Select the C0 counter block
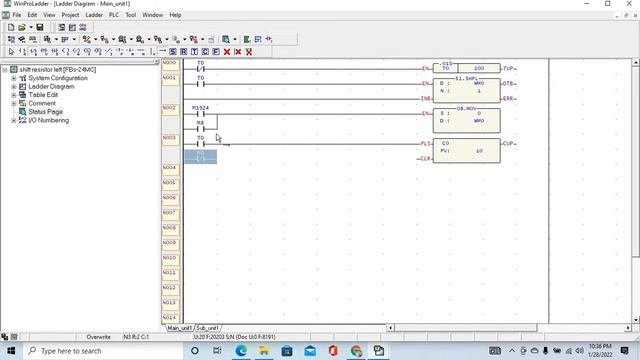This screenshot has width=640, height=360. [x=467, y=150]
